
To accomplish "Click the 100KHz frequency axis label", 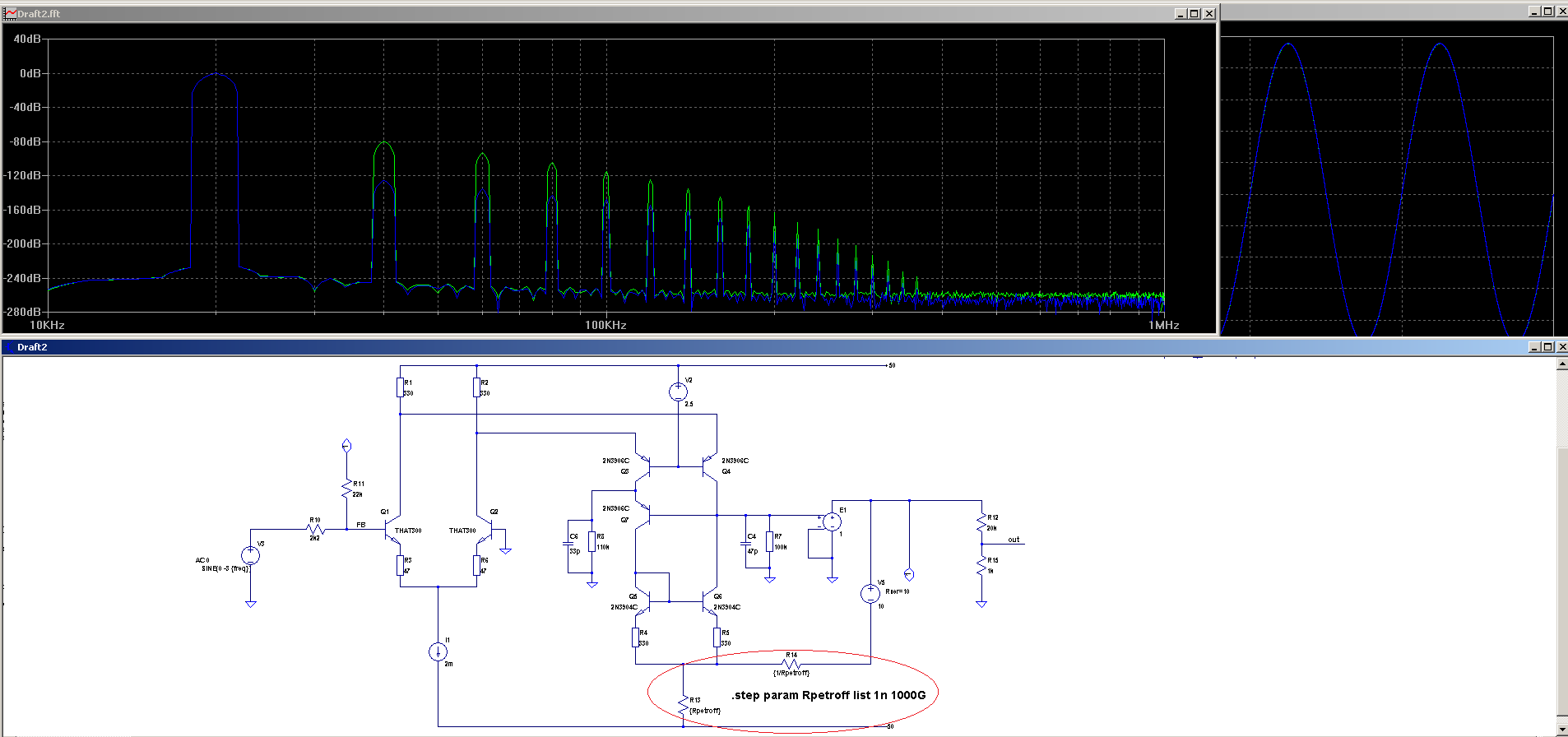I will [x=605, y=325].
